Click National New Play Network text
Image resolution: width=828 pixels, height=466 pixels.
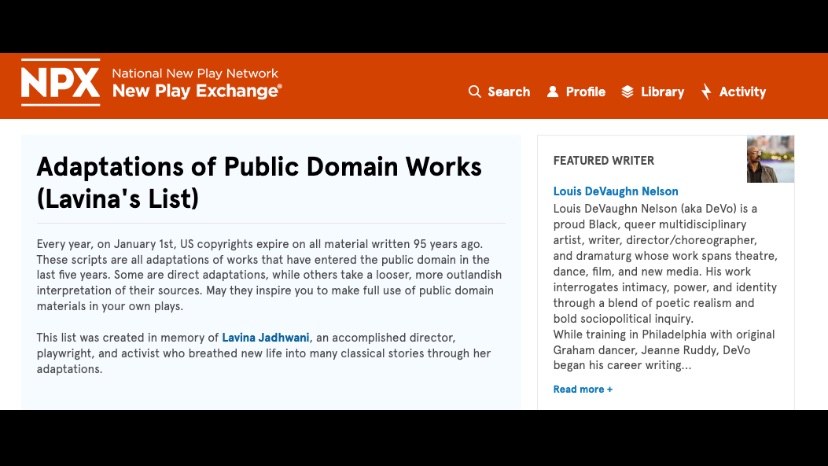[195, 73]
